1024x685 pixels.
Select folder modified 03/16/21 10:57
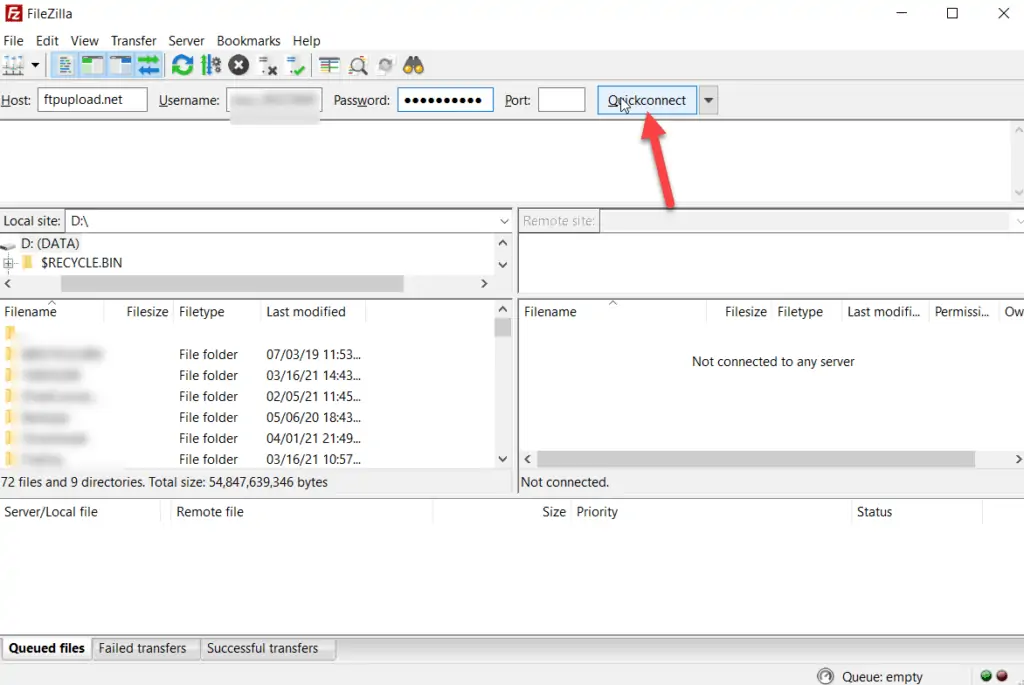248,459
